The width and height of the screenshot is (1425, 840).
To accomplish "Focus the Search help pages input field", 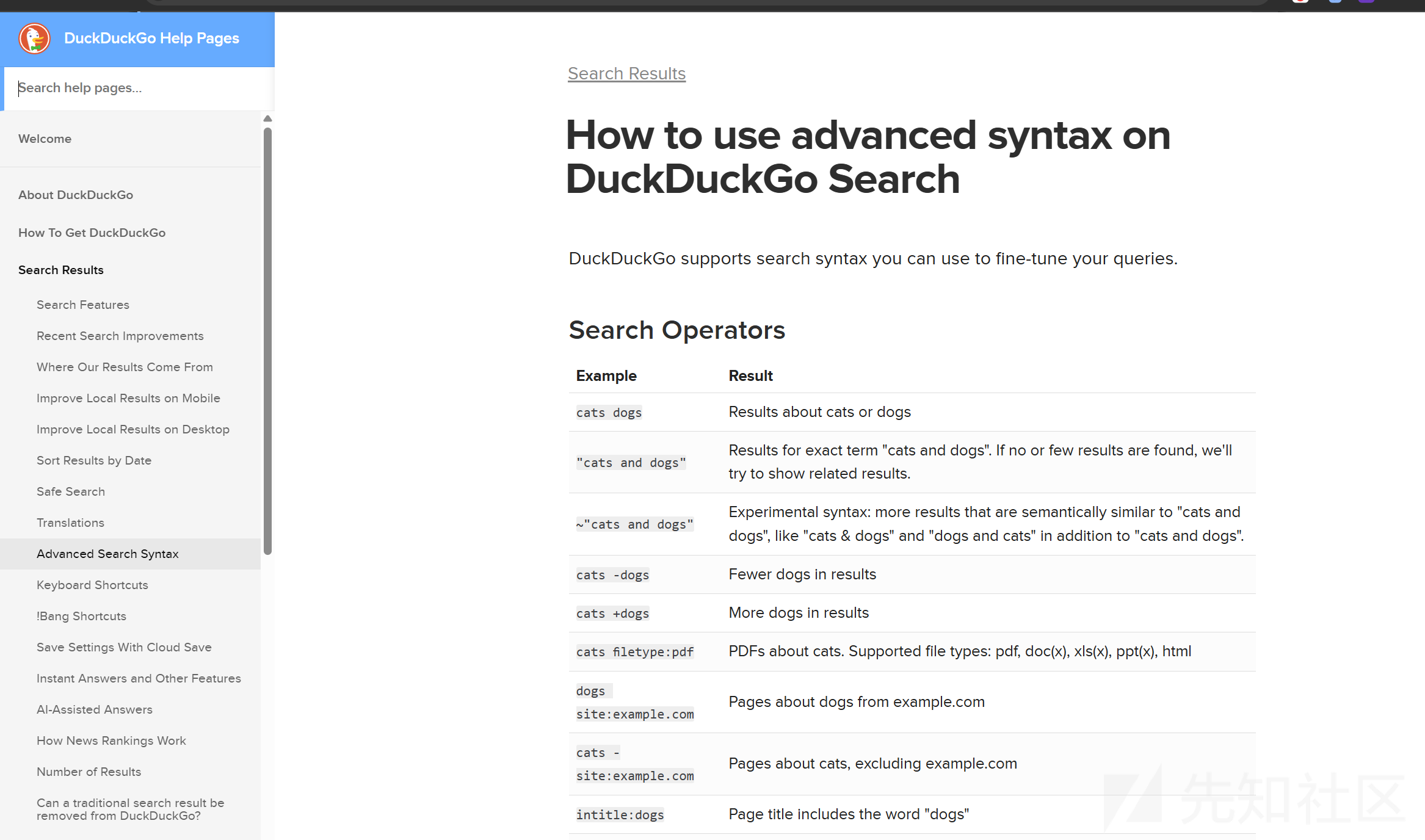I will 139,89.
